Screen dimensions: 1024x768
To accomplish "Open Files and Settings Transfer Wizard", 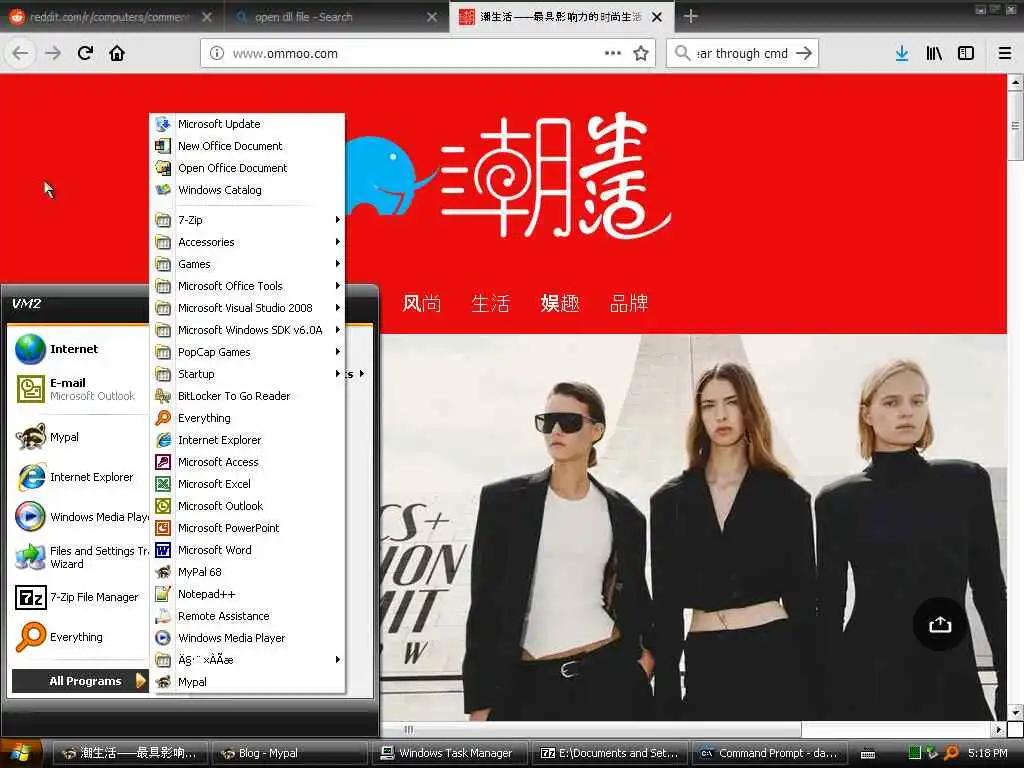I will coord(80,558).
